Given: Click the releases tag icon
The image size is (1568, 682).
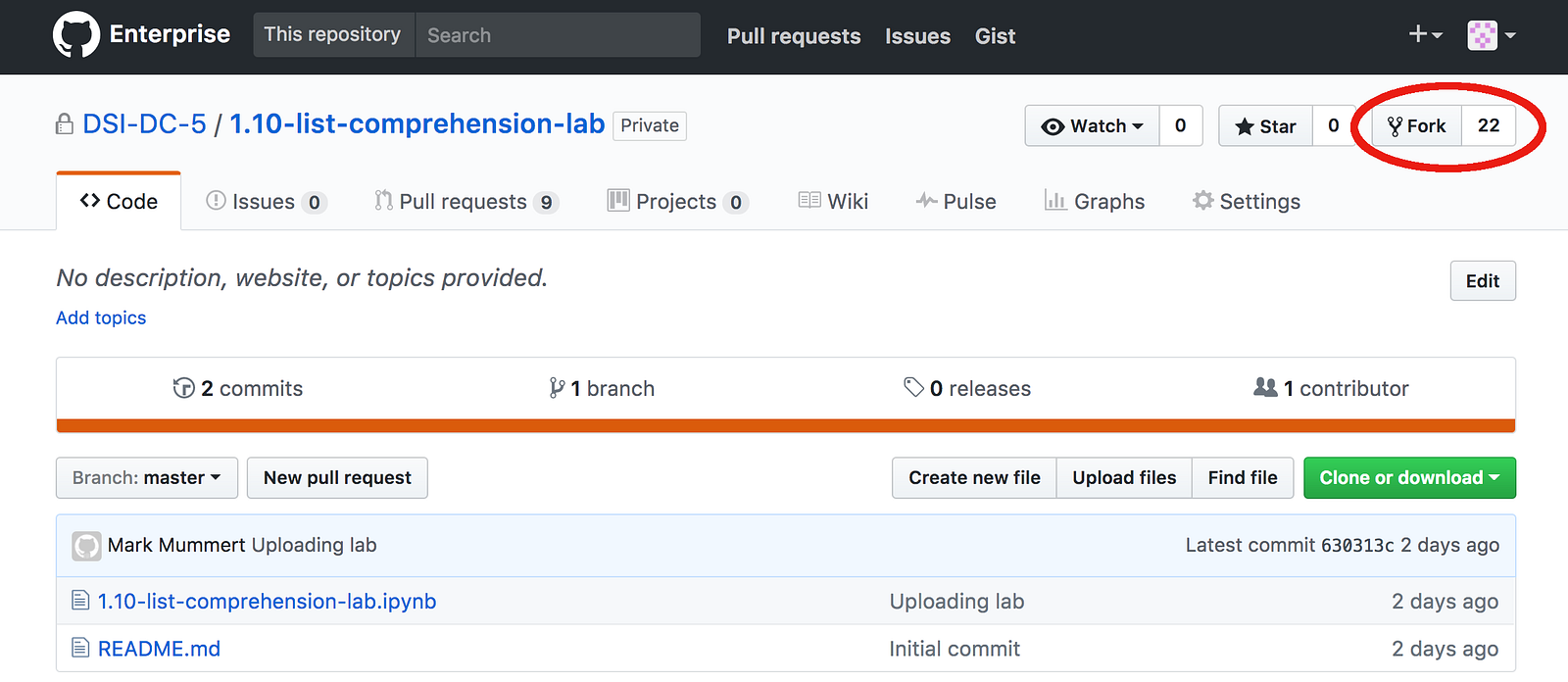Looking at the screenshot, I should coord(913,387).
